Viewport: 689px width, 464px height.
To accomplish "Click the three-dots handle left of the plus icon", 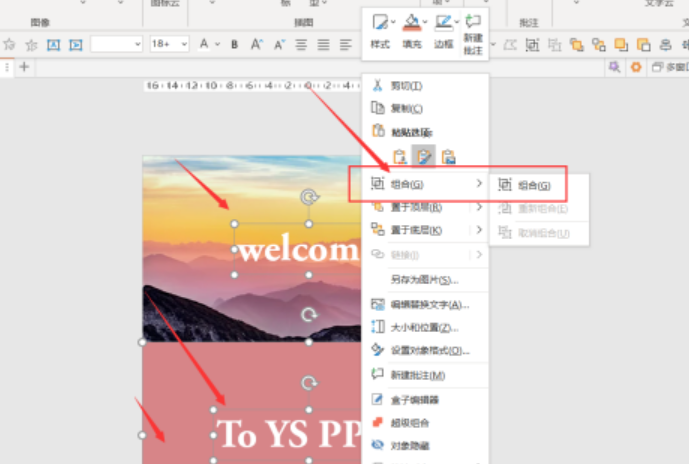I will point(7,67).
